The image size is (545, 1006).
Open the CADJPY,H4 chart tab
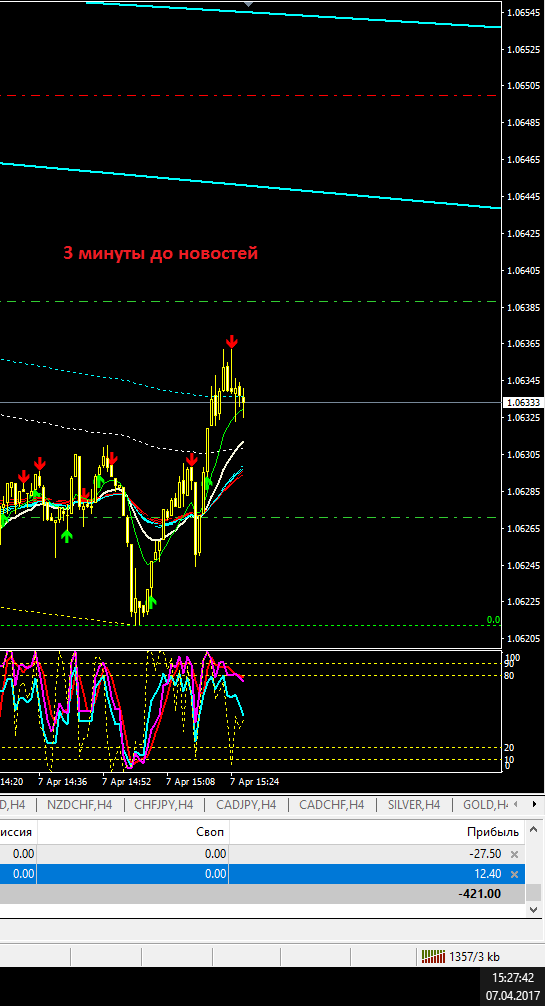pos(247,805)
